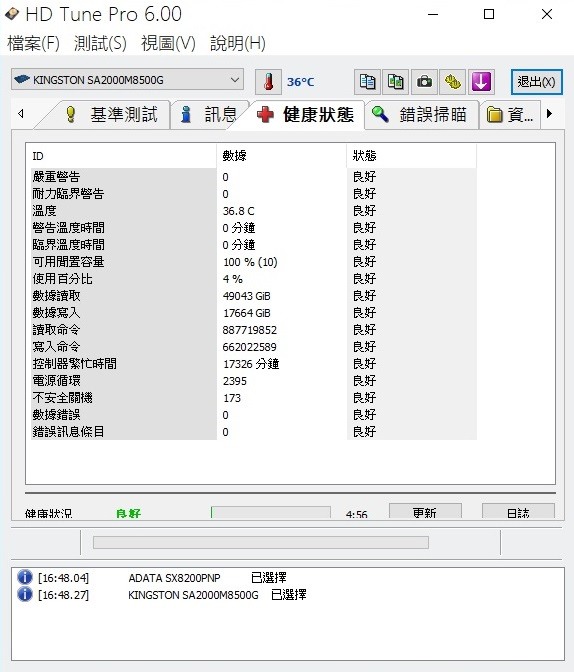Select the 可用閒置容量 row
Image resolution: width=574 pixels, height=672 pixels.
pyautogui.click(x=254, y=262)
